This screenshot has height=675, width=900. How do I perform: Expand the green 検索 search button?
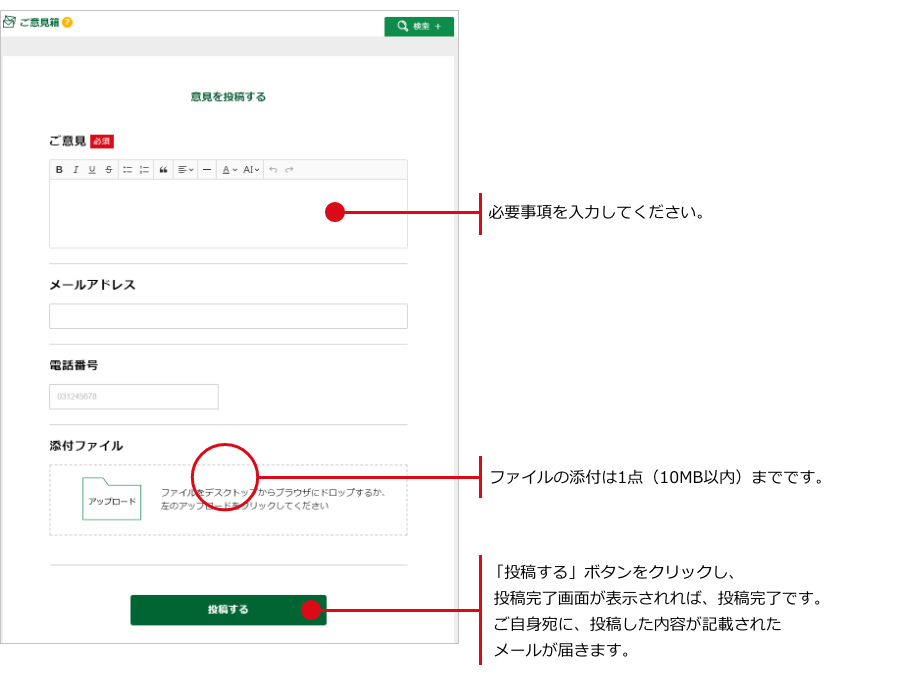click(419, 26)
